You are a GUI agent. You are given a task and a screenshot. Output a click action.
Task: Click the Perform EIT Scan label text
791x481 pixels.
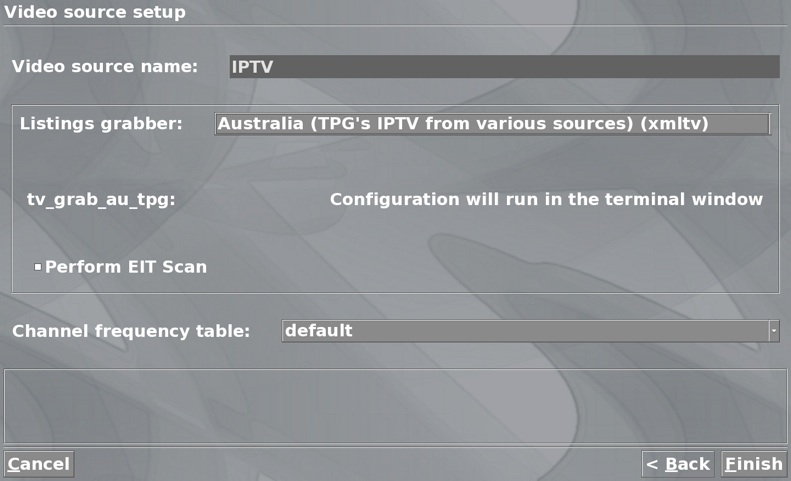[x=126, y=267]
